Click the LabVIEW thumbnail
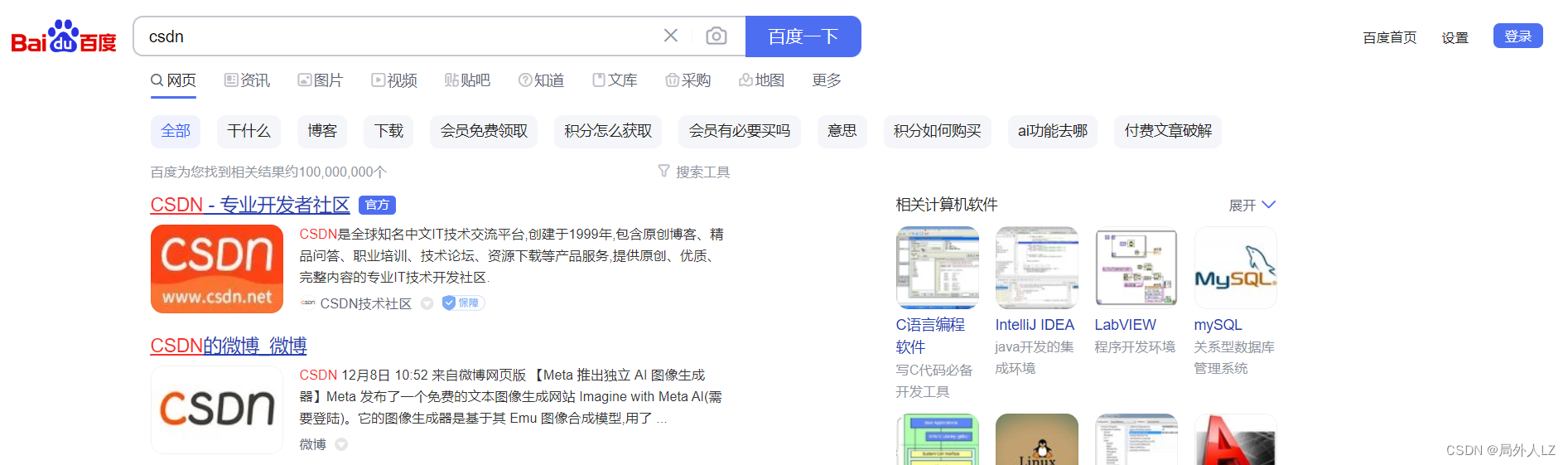 pos(1136,268)
